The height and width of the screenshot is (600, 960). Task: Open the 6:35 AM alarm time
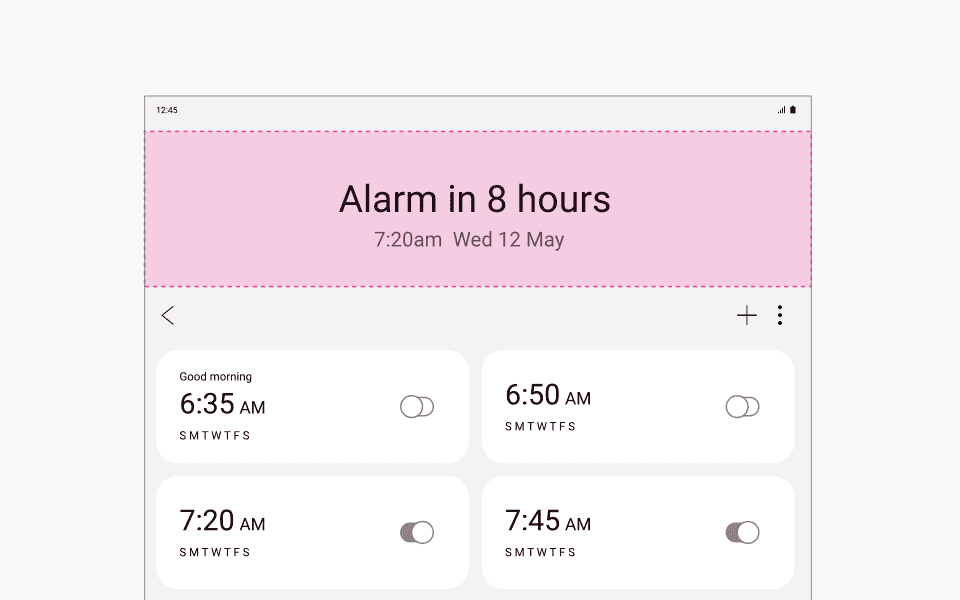coord(222,404)
